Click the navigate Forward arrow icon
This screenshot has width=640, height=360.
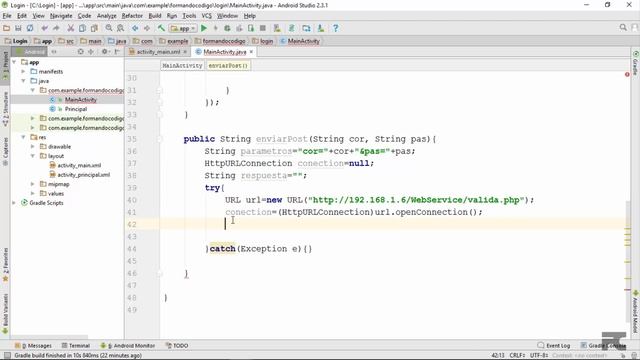tap(147, 28)
